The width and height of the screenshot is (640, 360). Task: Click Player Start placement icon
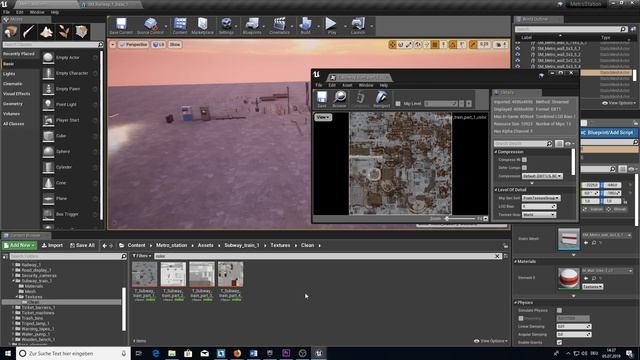48,120
